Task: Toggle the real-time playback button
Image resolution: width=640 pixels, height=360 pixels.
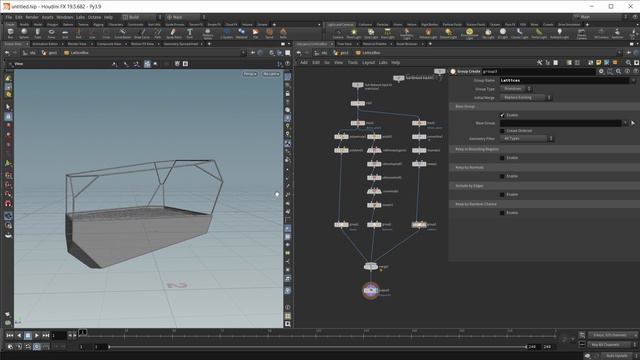Action: [x=37, y=347]
